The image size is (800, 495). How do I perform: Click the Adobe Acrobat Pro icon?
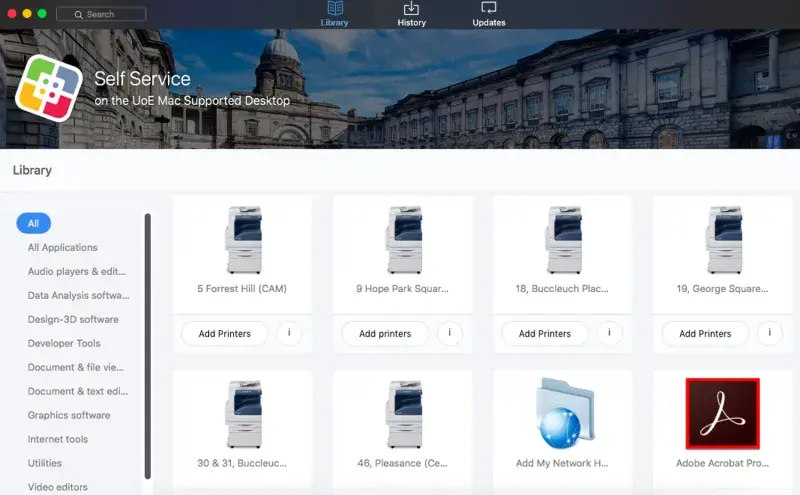pyautogui.click(x=722, y=414)
